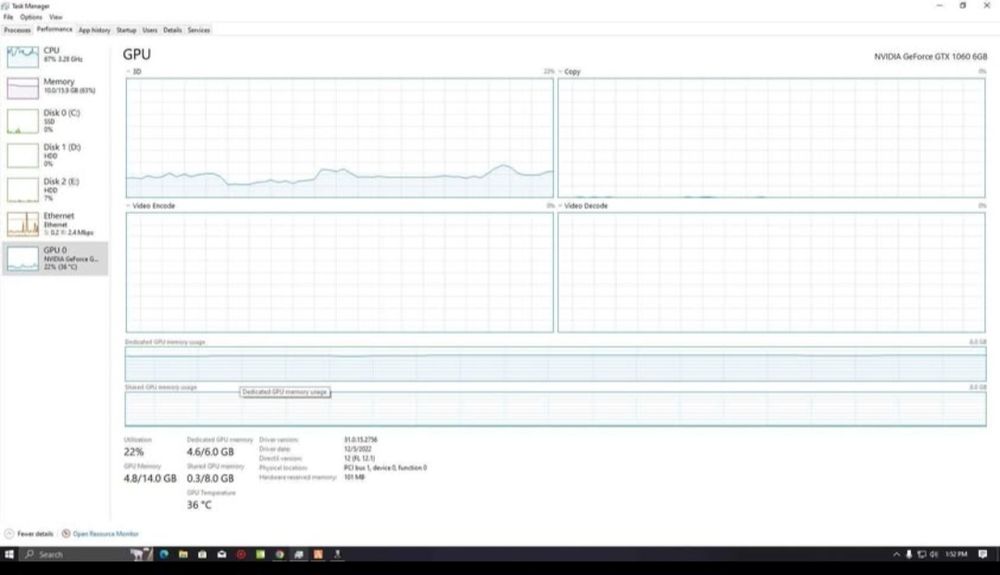
Task: Select the Performance tab
Action: point(54,29)
